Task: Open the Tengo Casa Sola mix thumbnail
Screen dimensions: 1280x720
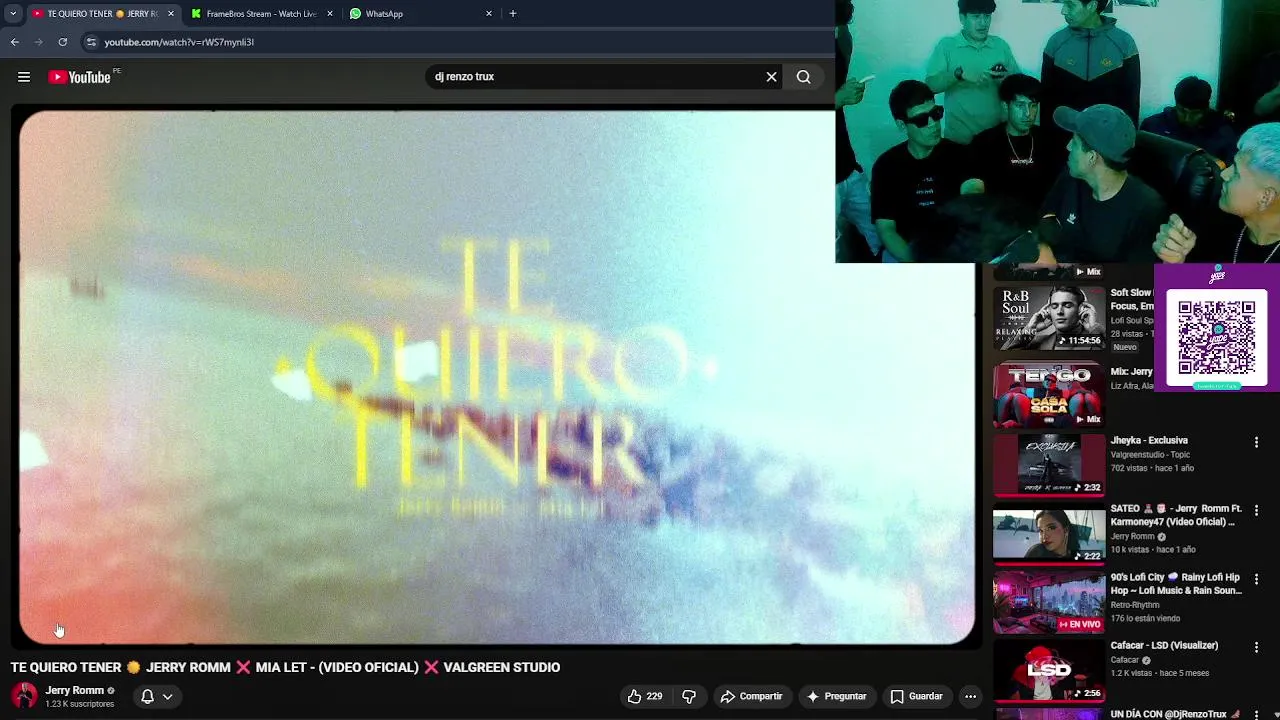Action: 1048,396
